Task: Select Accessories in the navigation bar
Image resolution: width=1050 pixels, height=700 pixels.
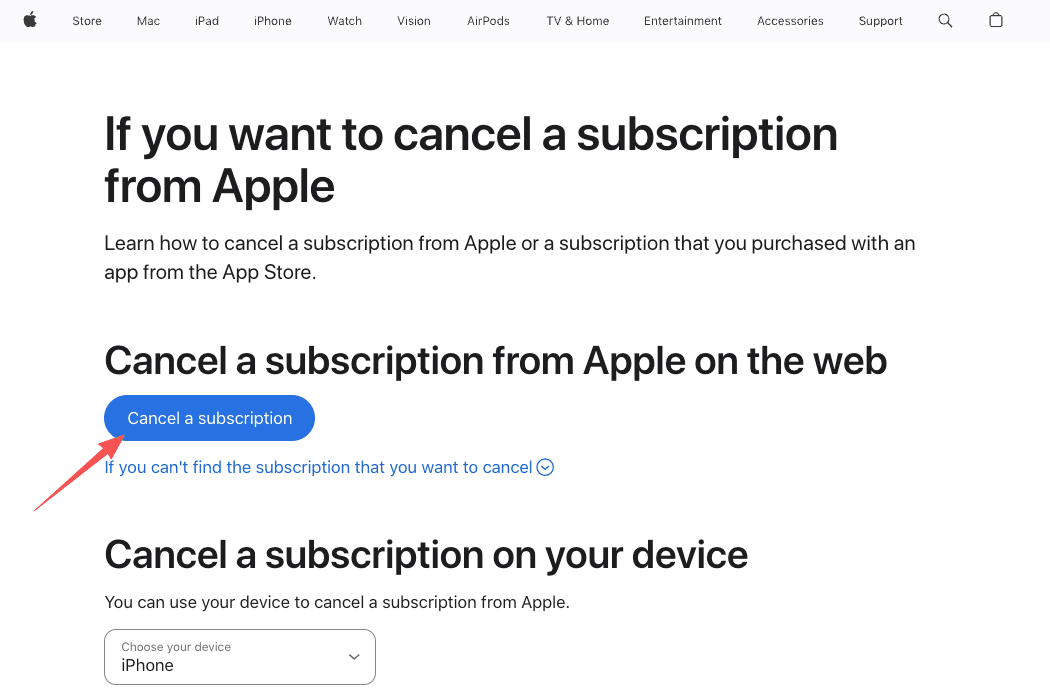Action: coord(790,20)
